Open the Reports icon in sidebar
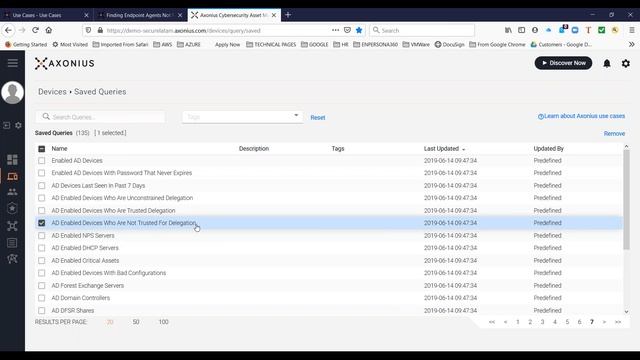 [12, 243]
